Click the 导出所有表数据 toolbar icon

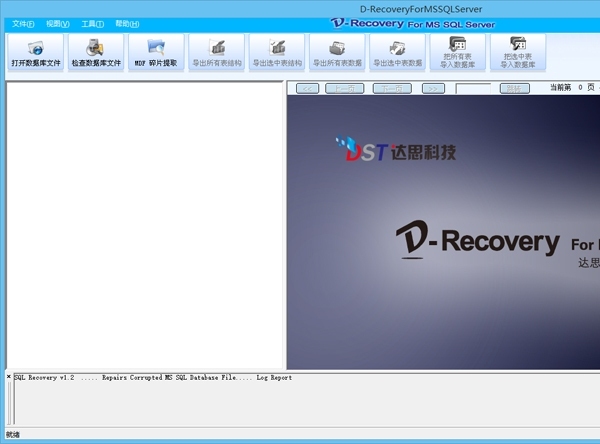[337, 52]
